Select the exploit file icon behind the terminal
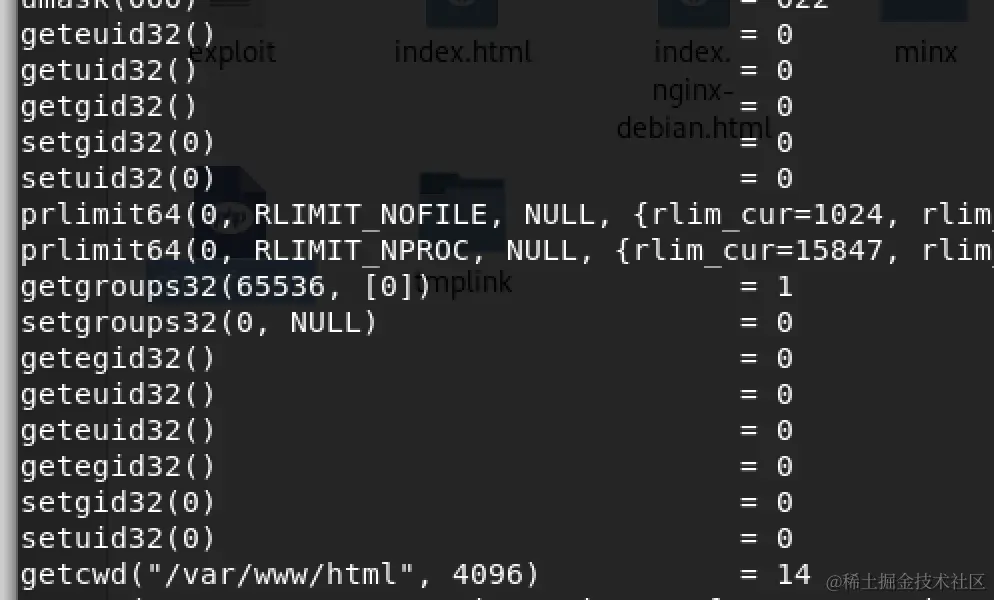 (233, 11)
